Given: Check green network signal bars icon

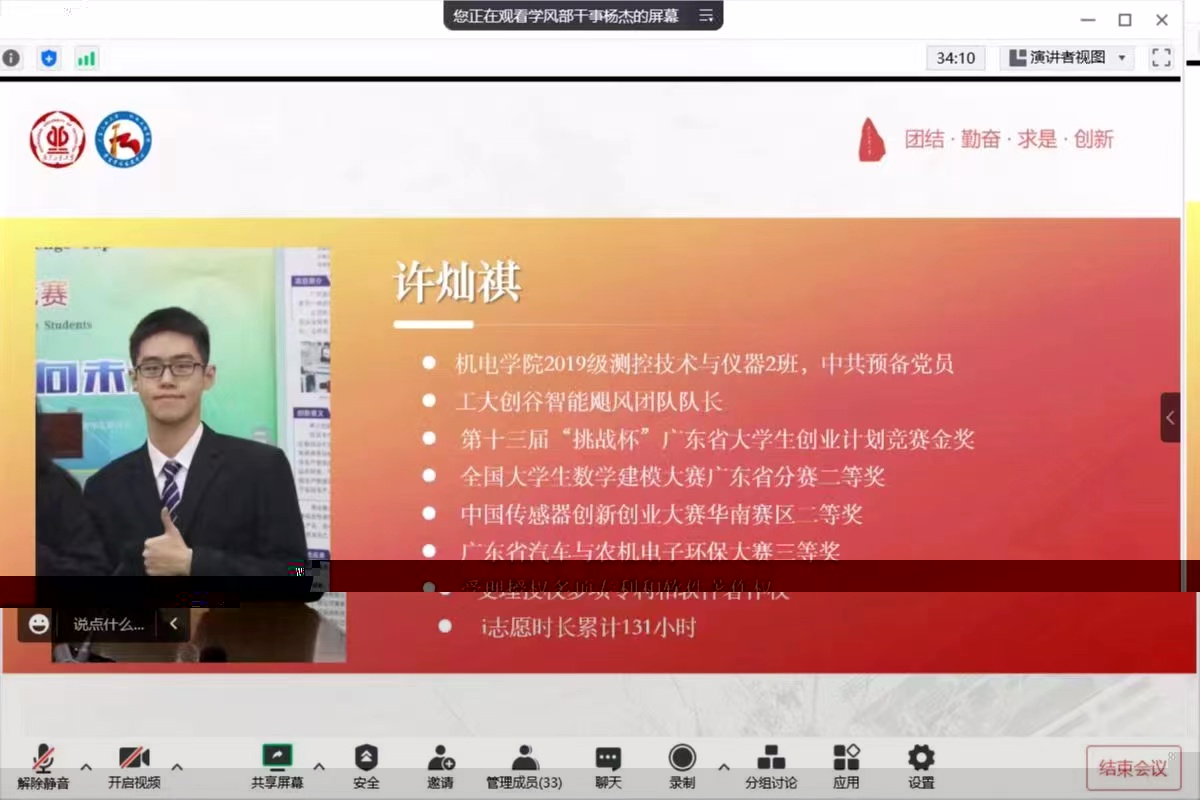Looking at the screenshot, I should coord(87,58).
